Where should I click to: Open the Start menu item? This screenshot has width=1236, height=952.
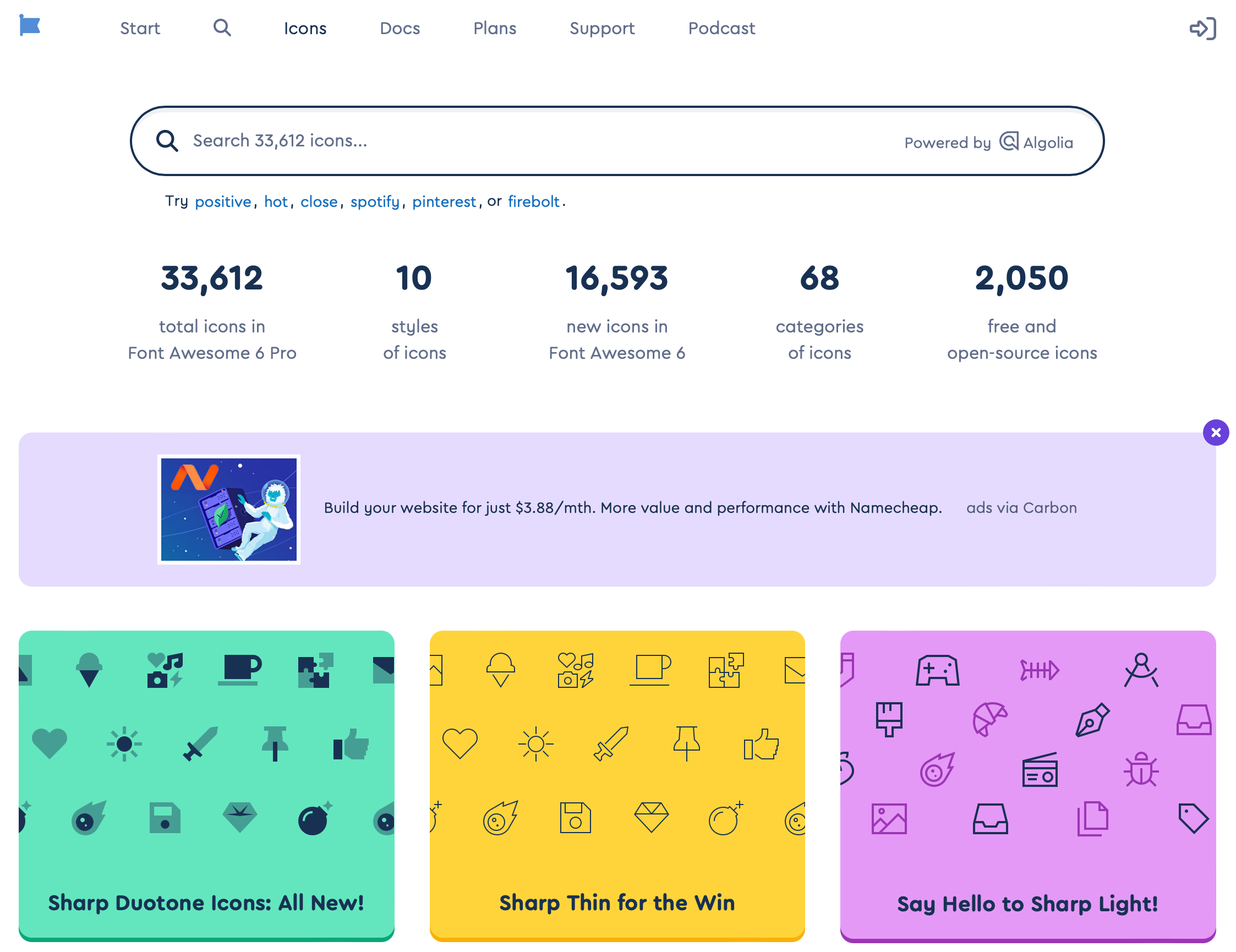[x=140, y=28]
